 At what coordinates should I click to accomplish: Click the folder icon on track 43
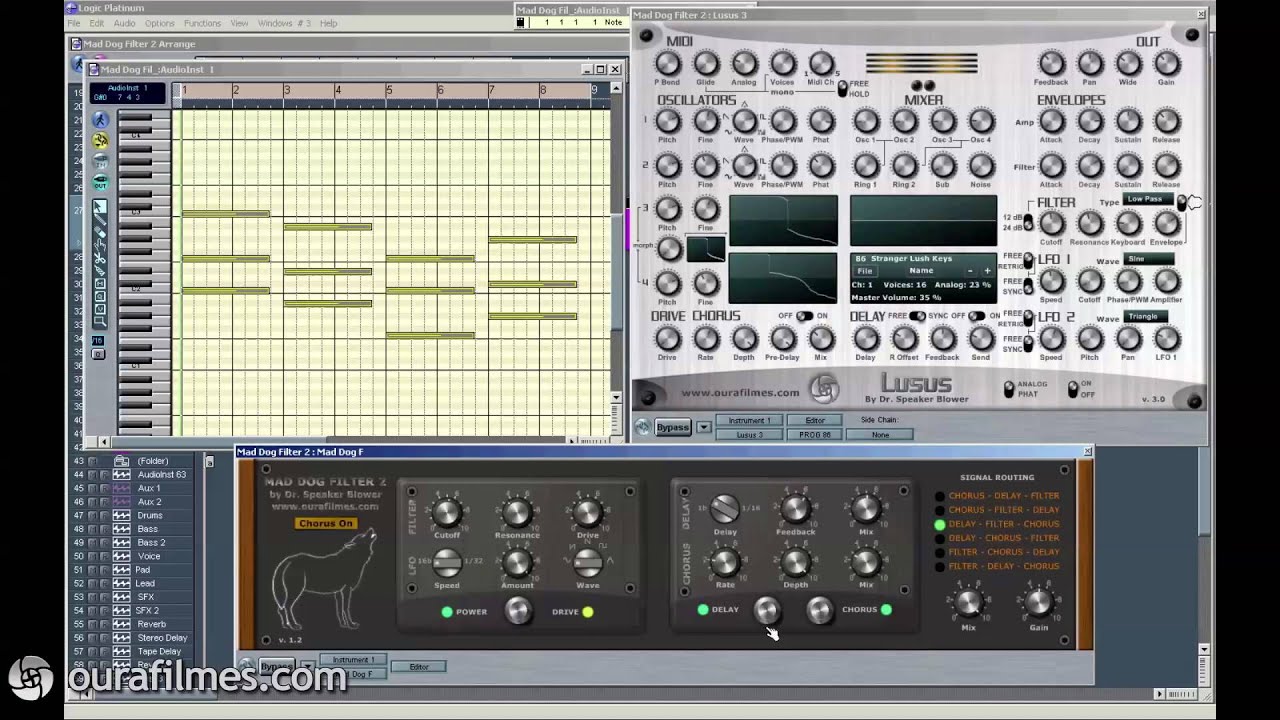tap(121, 461)
